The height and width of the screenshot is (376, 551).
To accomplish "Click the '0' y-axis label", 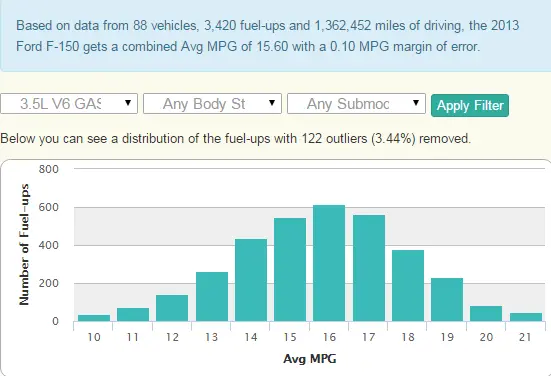I will [56, 321].
